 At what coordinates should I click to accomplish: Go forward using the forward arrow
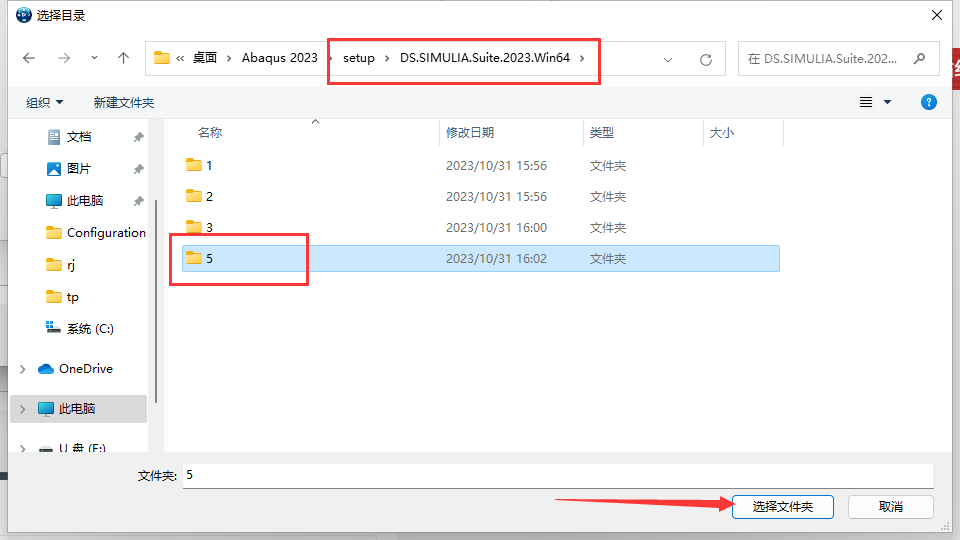coord(64,58)
